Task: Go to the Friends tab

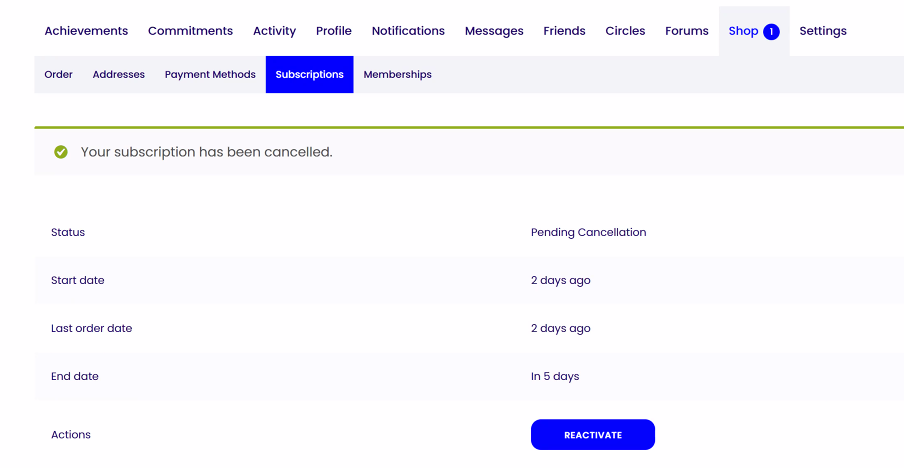Action: click(564, 31)
